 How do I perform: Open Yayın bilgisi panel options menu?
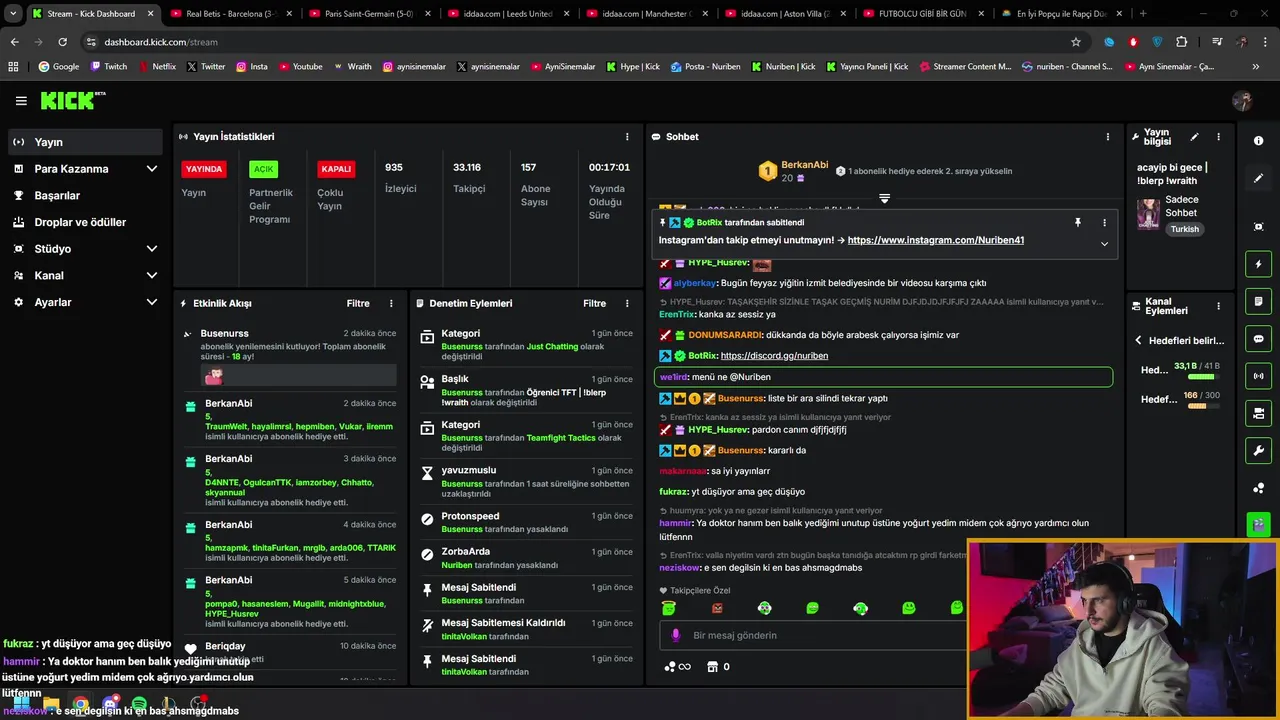(x=1218, y=137)
